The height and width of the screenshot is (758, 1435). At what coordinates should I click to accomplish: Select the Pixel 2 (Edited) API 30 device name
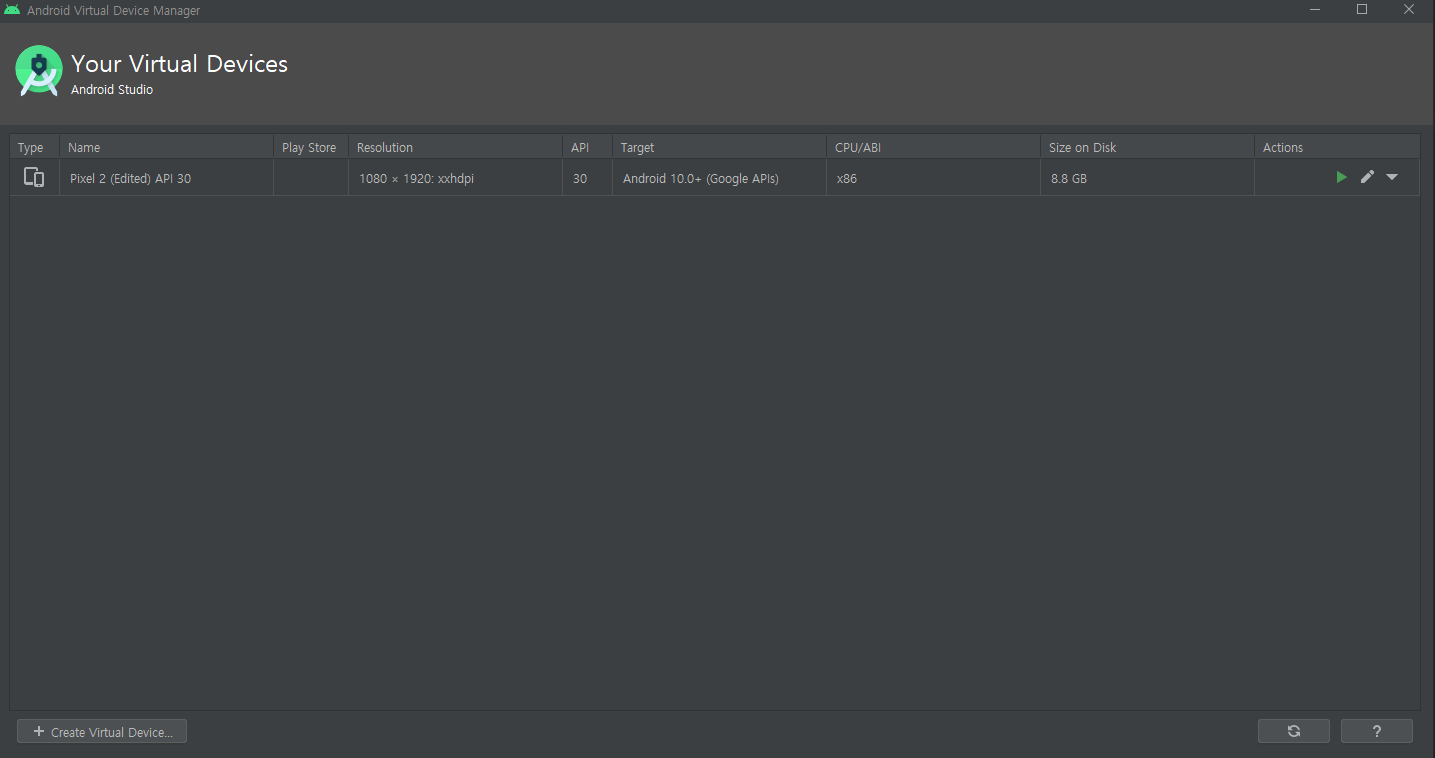[x=130, y=179]
